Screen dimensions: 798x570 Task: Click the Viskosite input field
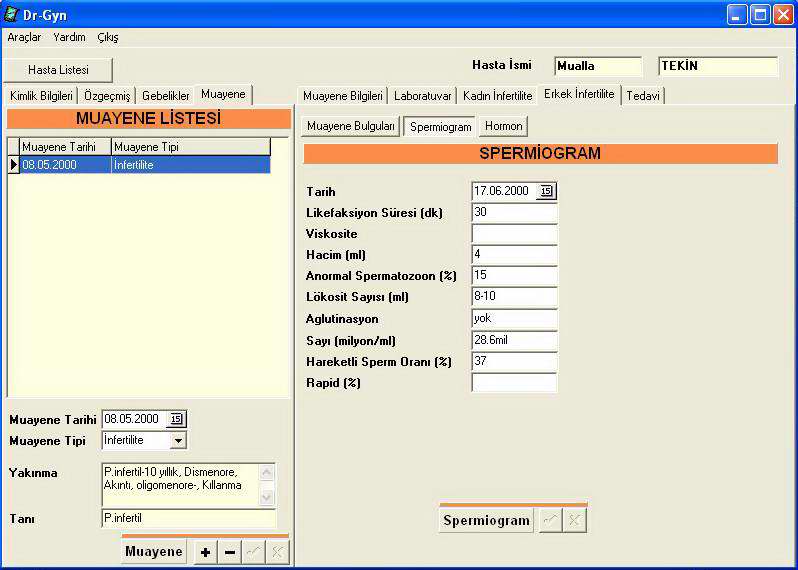click(514, 234)
